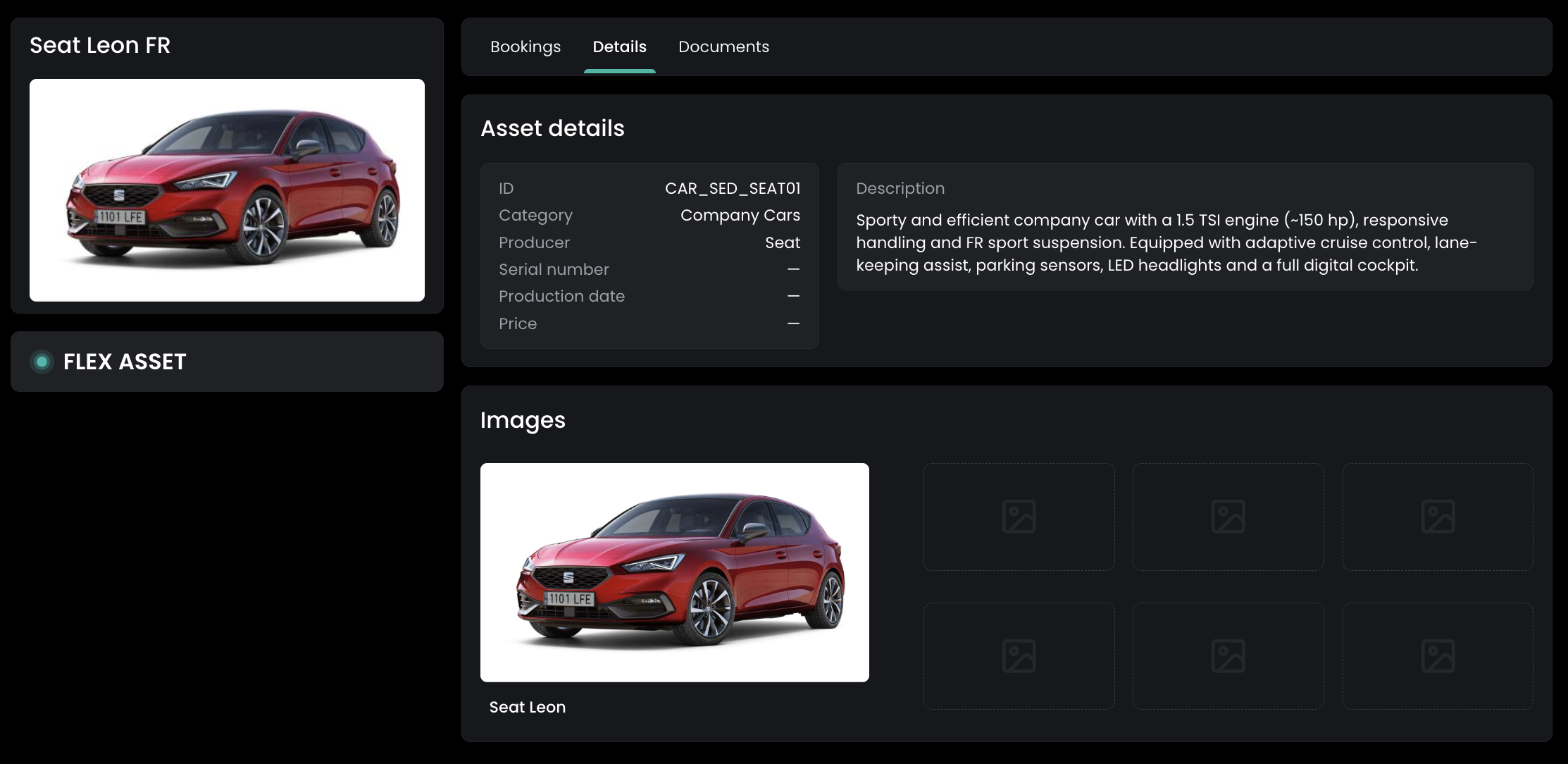The image size is (1568, 764).
Task: Click the main Seat Leon FR car photo
Action: click(227, 190)
